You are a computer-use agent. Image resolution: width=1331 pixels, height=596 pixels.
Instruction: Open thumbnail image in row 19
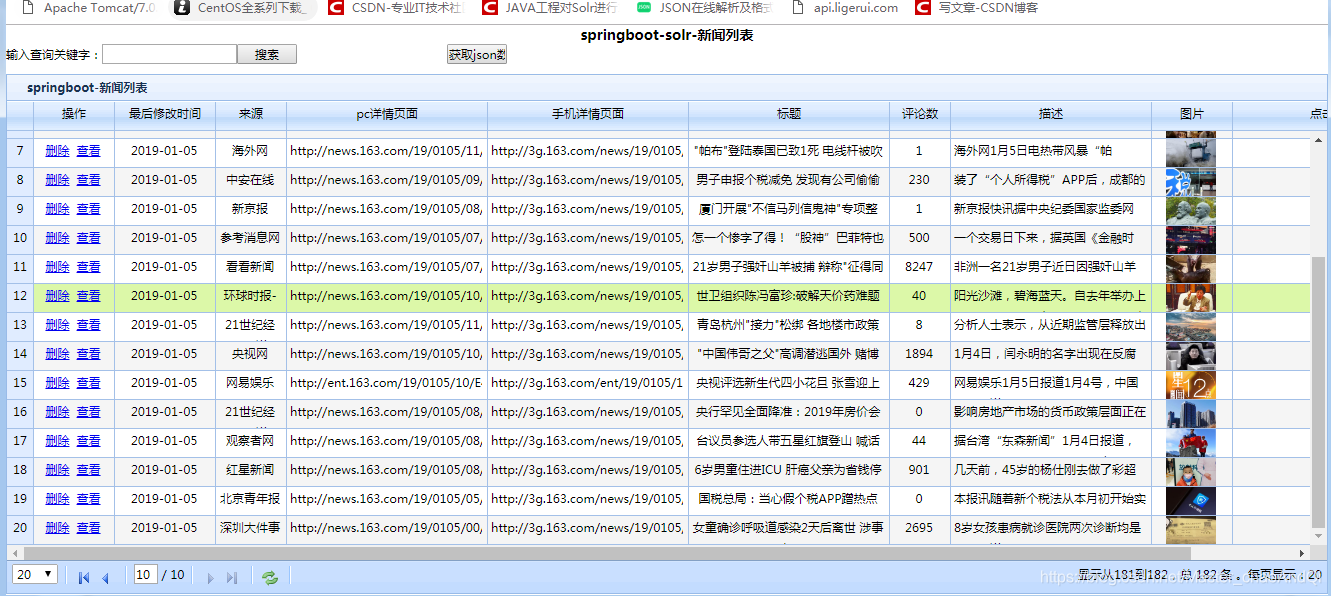pos(1191,500)
